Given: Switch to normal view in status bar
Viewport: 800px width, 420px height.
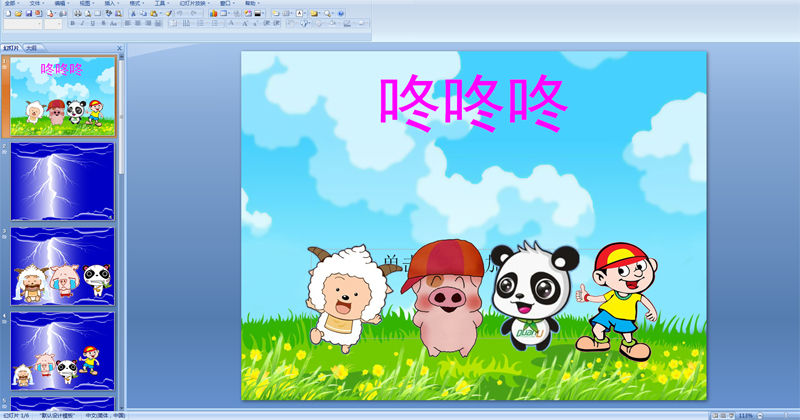Looking at the screenshot, I should 715,415.
